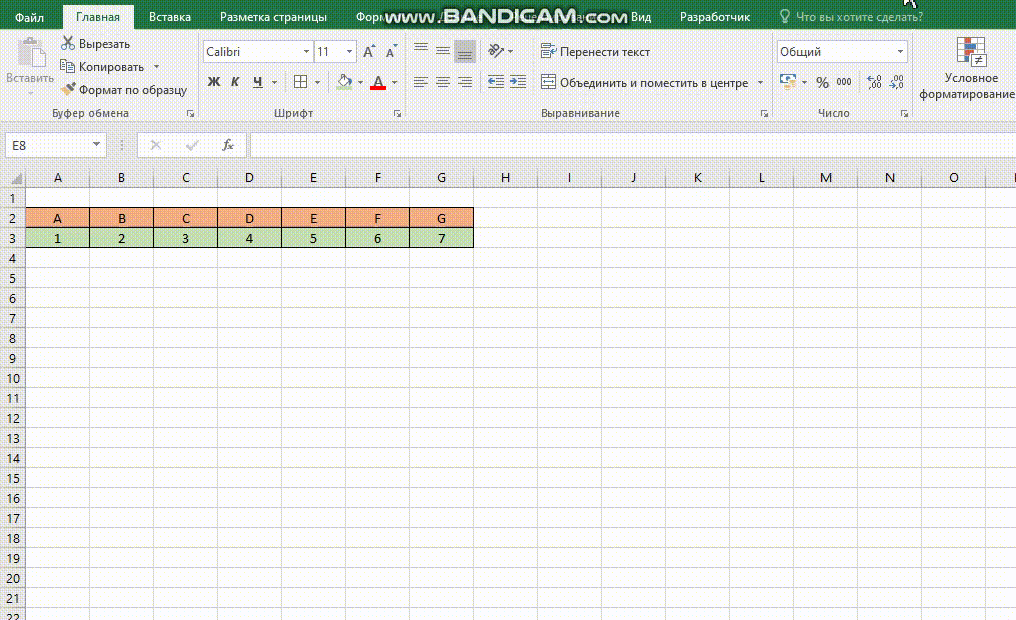Open the Разметка страницы tab
Viewport: 1016px width, 620px height.
(x=273, y=17)
